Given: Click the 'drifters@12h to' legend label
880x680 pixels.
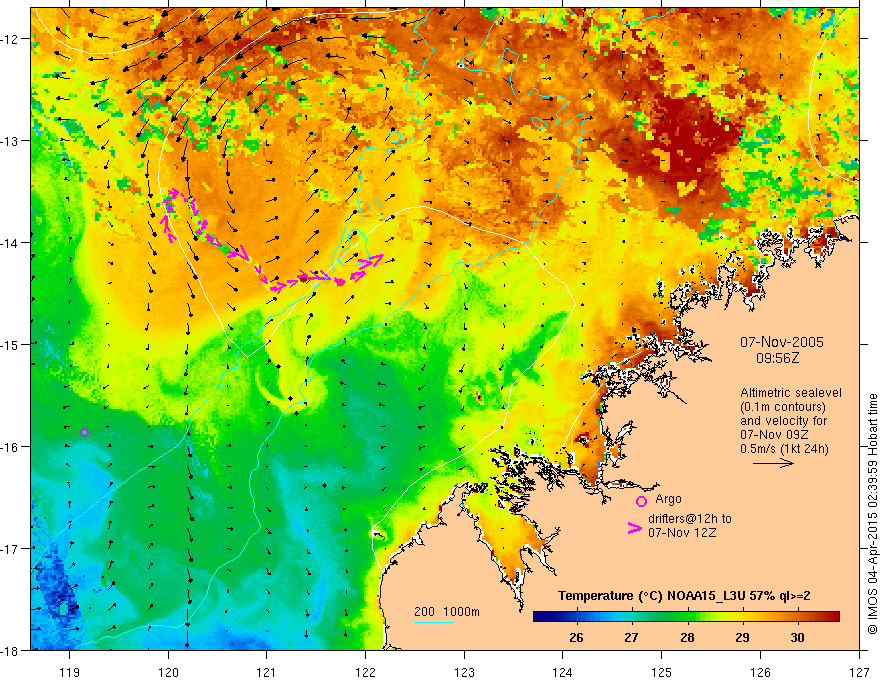Looking at the screenshot, I should [690, 519].
